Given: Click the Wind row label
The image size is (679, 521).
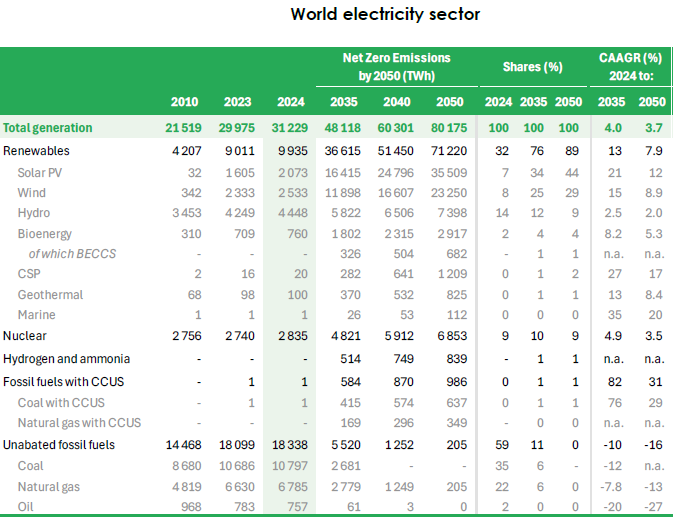Looking at the screenshot, I should [32, 192].
